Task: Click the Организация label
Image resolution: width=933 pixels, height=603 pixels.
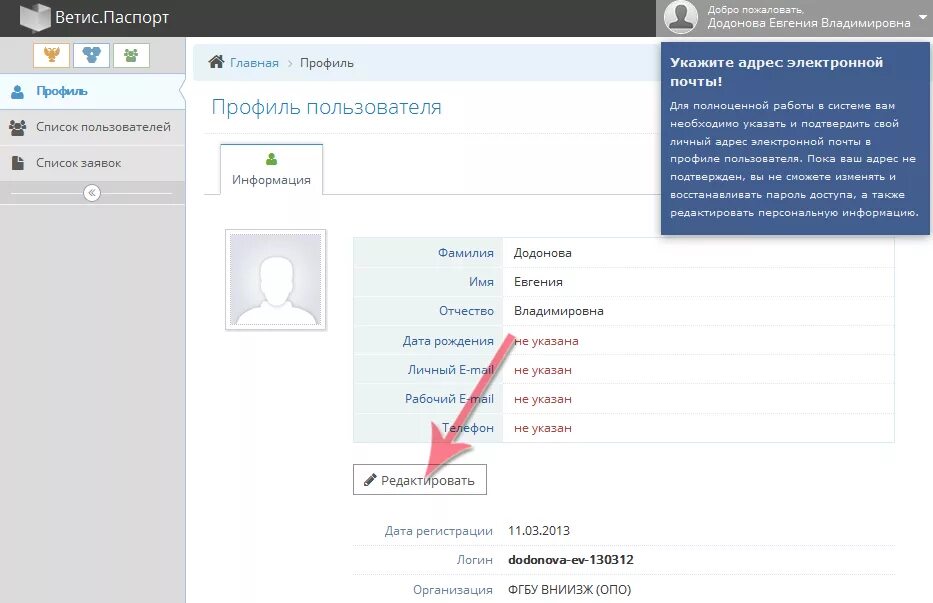Action: pyautogui.click(x=453, y=590)
